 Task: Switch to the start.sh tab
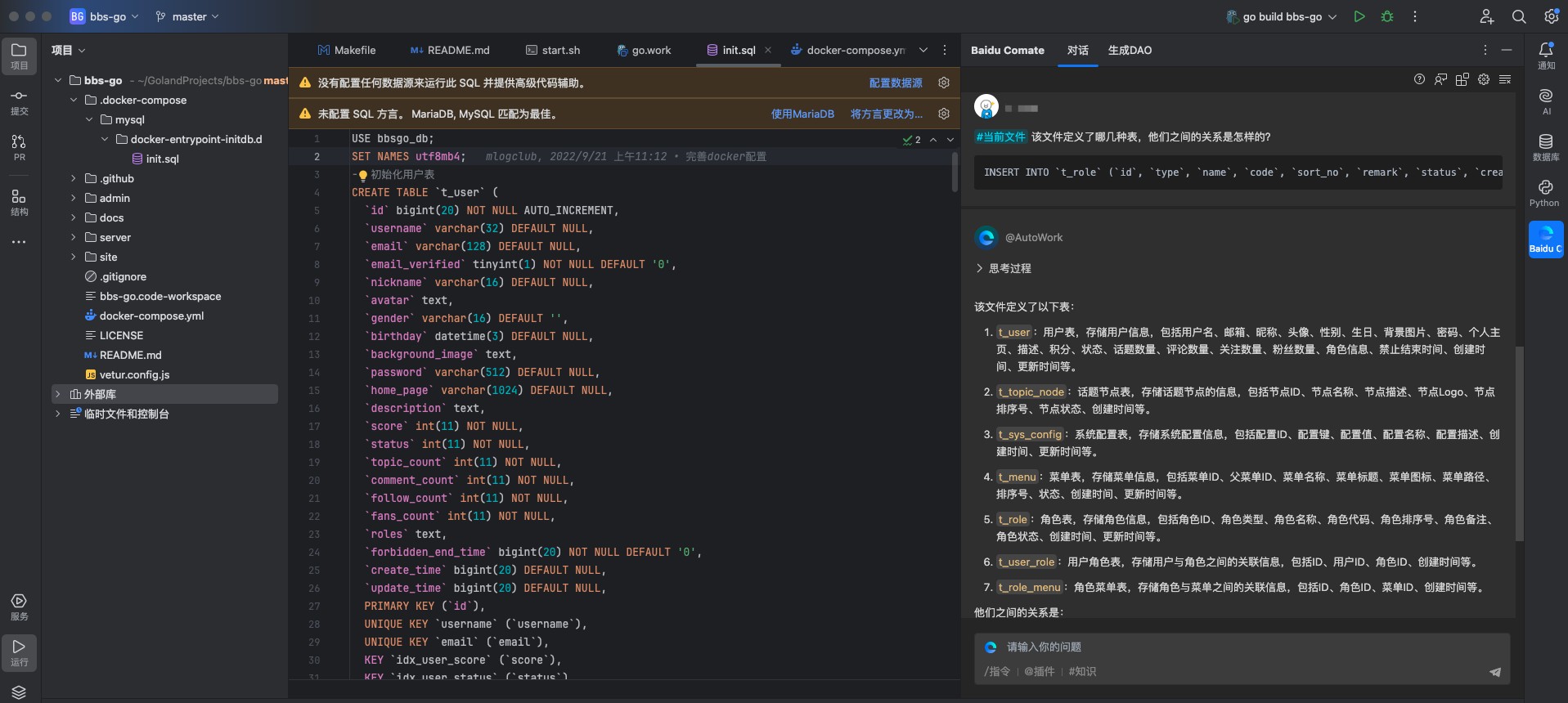[x=553, y=50]
